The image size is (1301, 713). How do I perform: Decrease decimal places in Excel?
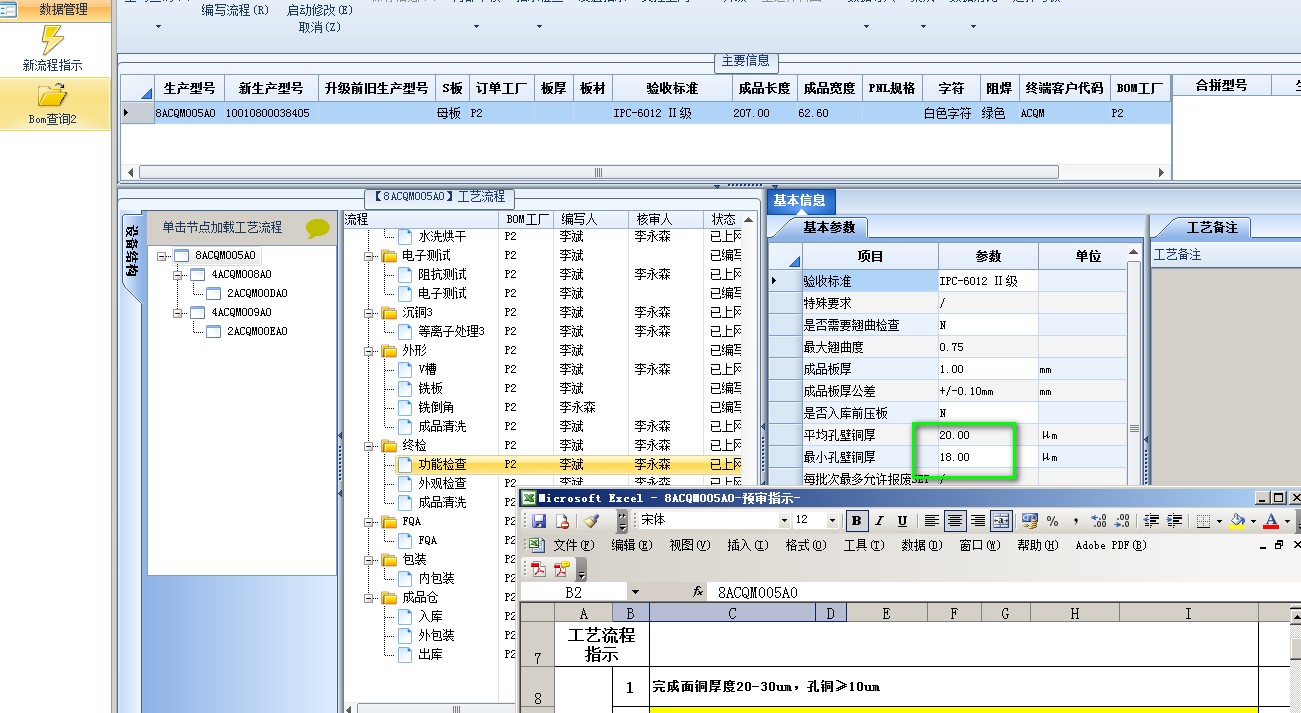coord(1121,521)
